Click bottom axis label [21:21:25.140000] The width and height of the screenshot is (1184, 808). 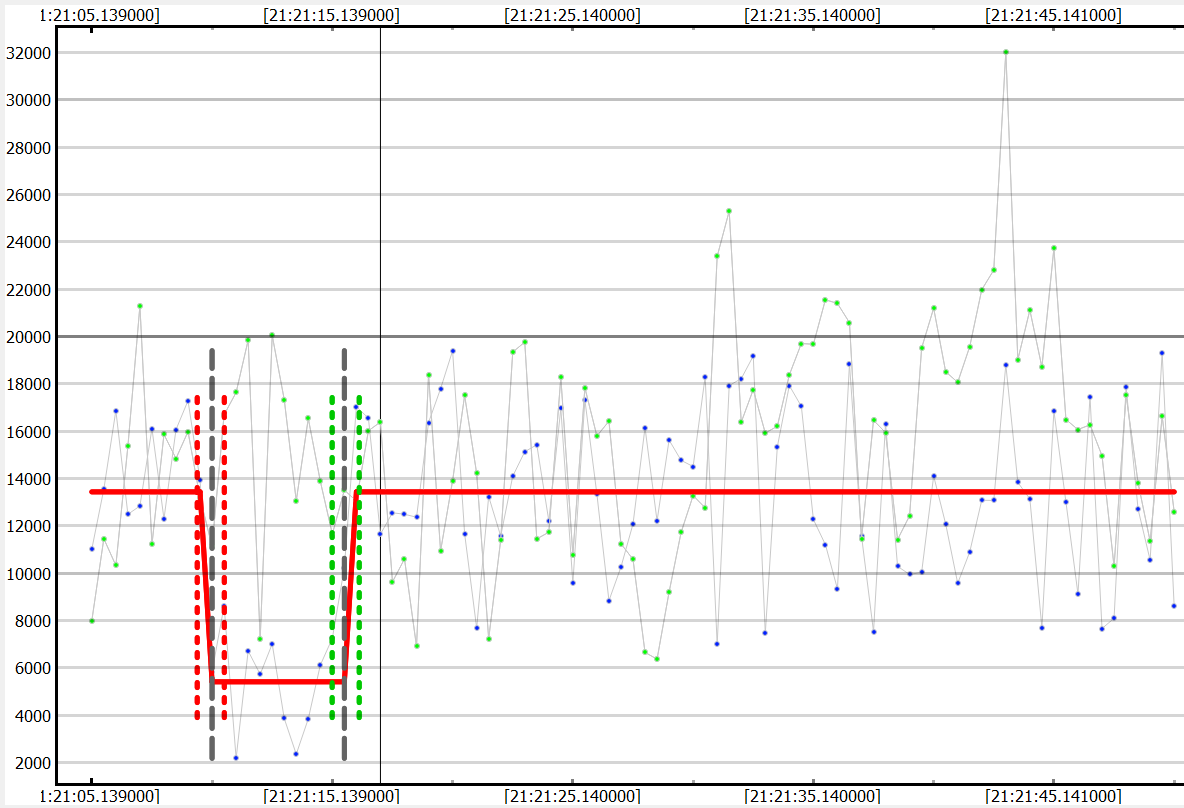572,796
